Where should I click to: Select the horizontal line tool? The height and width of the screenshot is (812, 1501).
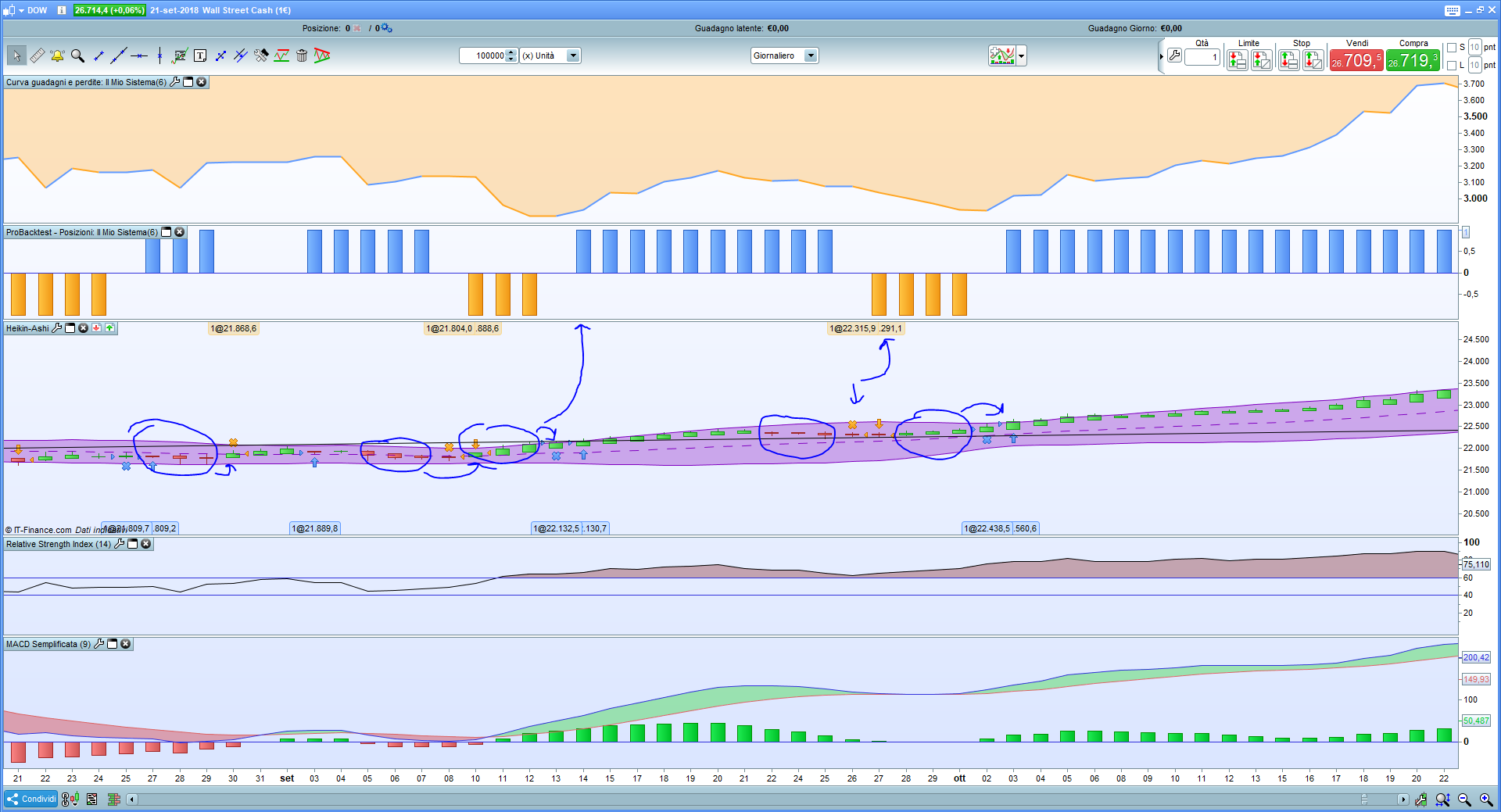click(x=139, y=55)
